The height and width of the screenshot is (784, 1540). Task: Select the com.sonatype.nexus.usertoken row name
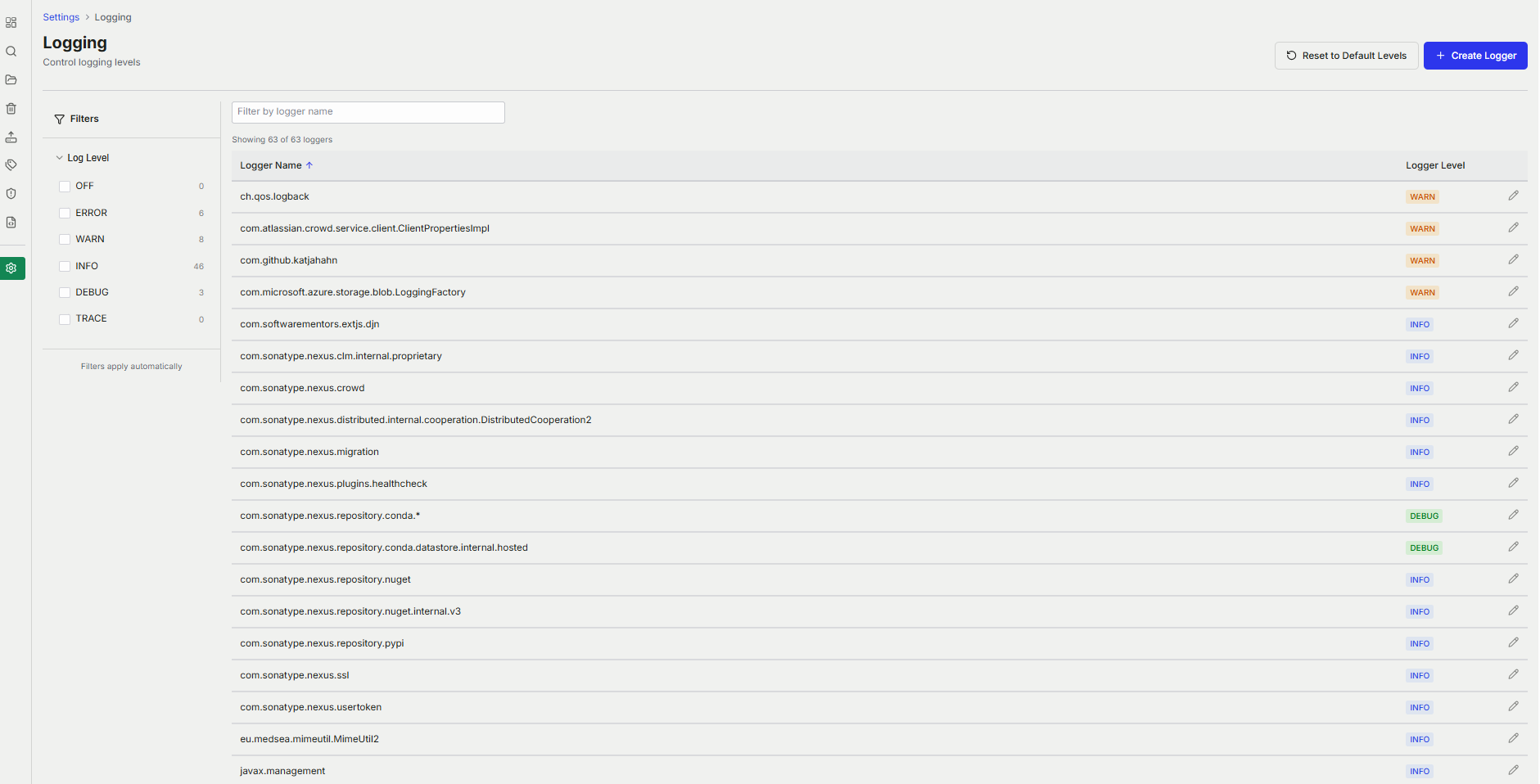(x=311, y=707)
